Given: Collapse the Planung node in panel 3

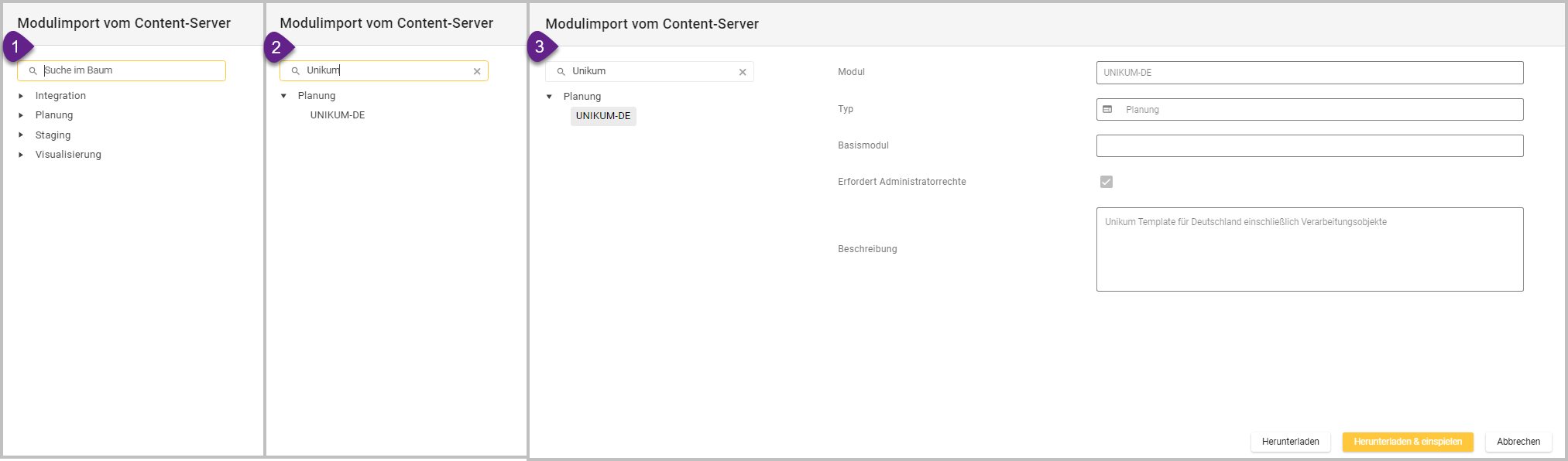Looking at the screenshot, I should click(549, 97).
